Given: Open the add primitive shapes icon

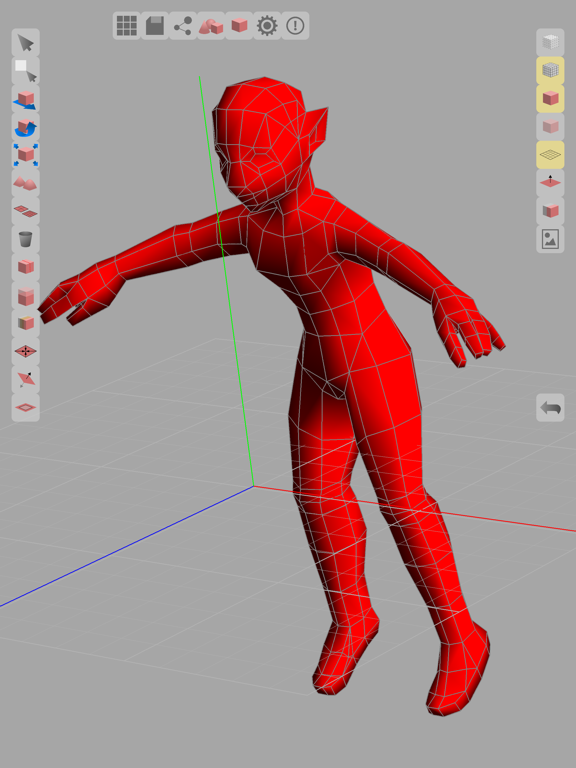Looking at the screenshot, I should coord(211,25).
